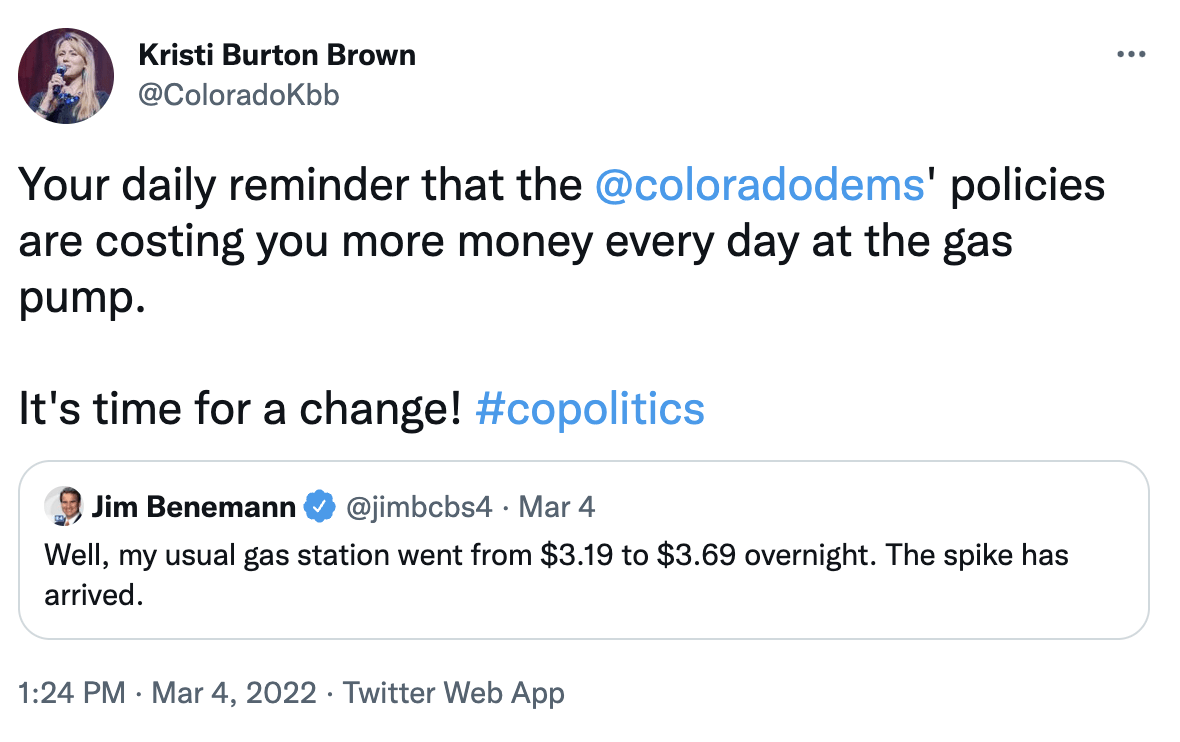Click Jim Benemann's avatar in quoted tweet
The width and height of the screenshot is (1180, 742).
62,507
